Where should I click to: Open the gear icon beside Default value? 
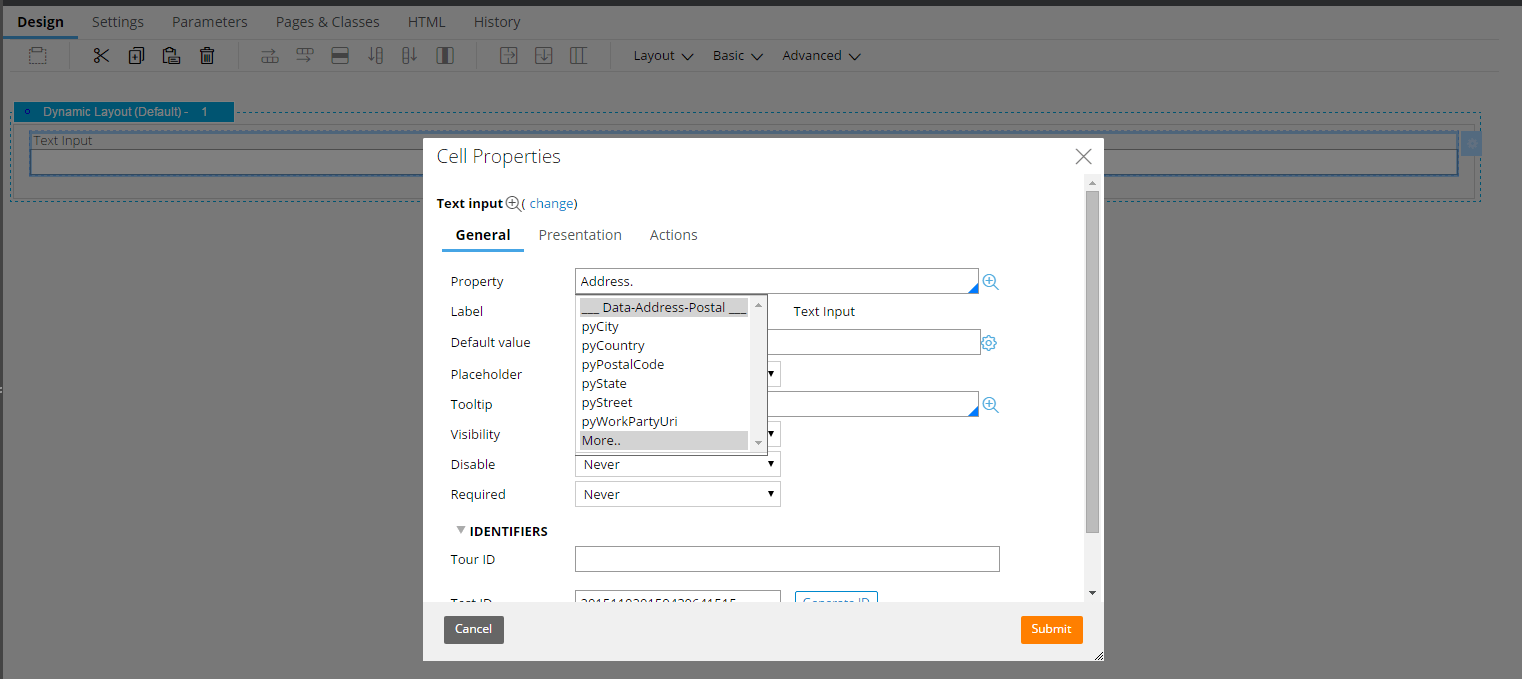989,342
